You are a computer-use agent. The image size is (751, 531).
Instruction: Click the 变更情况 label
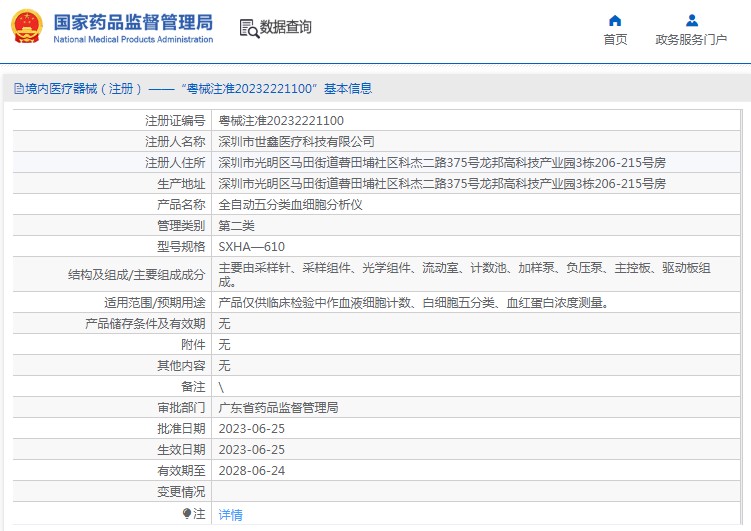tap(182, 492)
